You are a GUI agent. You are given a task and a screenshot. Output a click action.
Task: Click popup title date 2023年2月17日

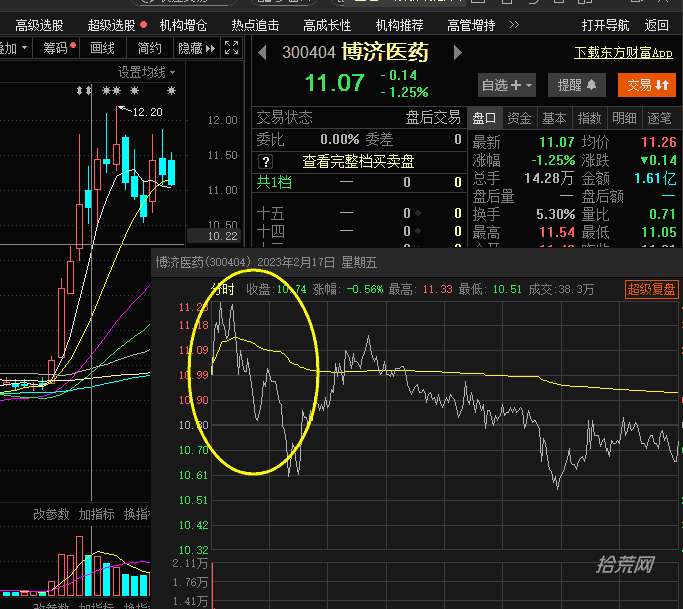[x=296, y=262]
